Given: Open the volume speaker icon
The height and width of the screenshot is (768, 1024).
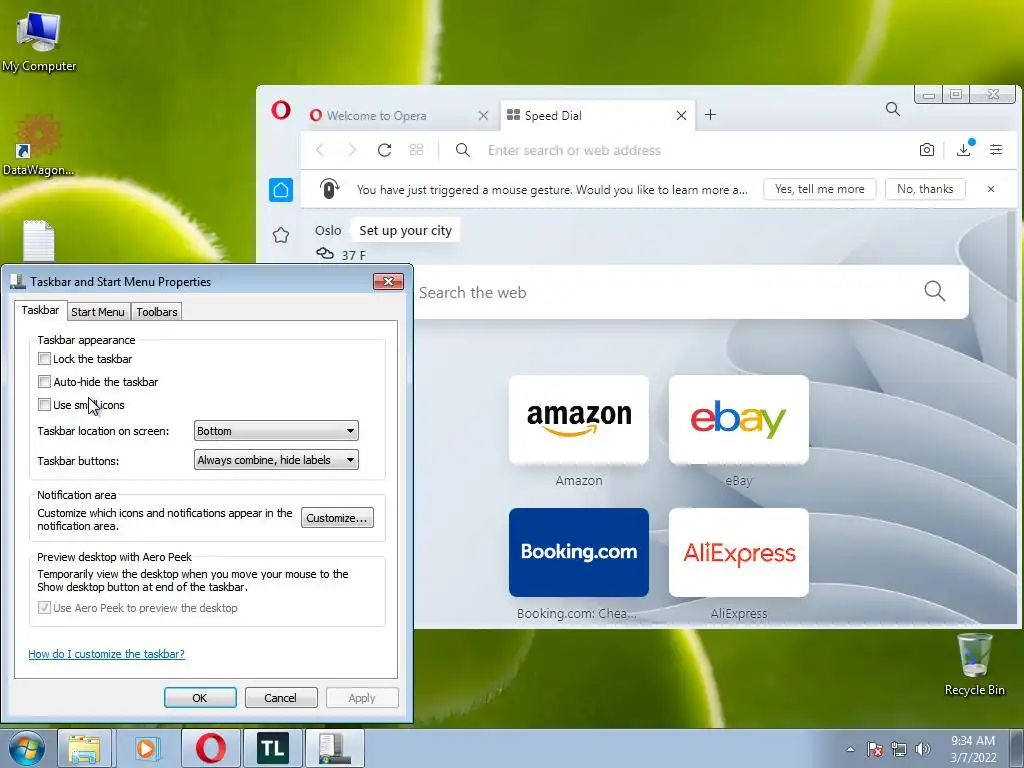Looking at the screenshot, I should (922, 749).
